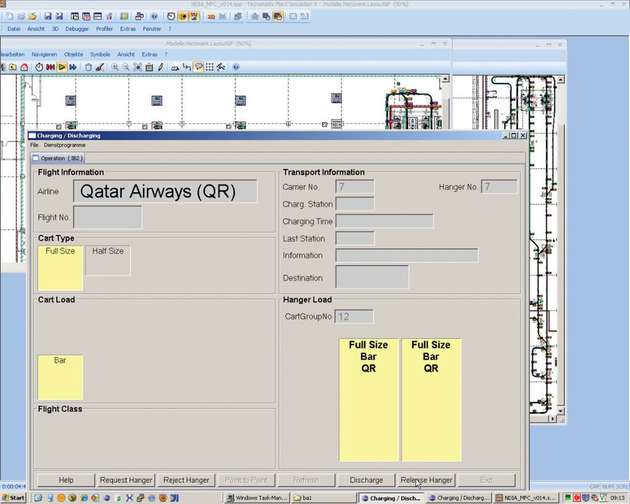Click the Flight No. input field
This screenshot has height=504, width=630.
click(108, 217)
